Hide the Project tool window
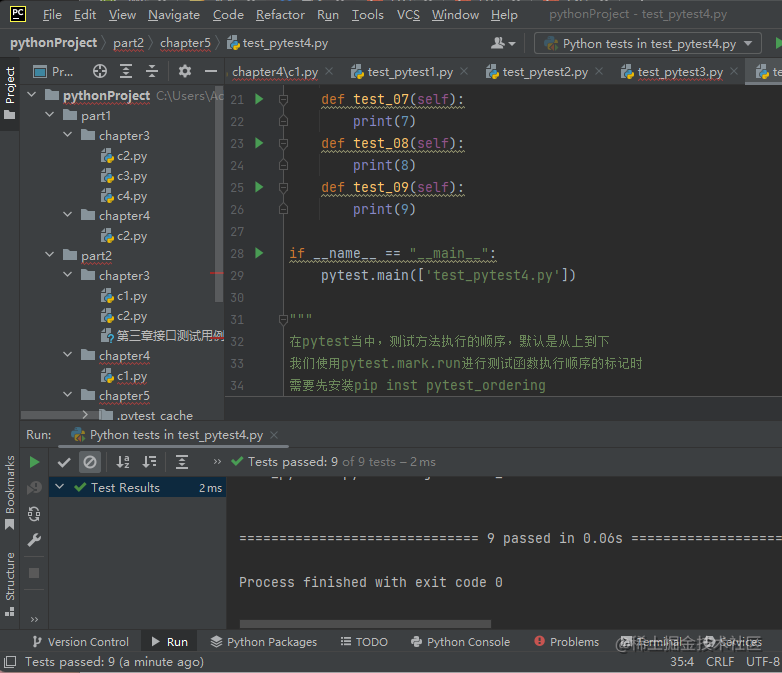This screenshot has height=673, width=782. click(211, 71)
